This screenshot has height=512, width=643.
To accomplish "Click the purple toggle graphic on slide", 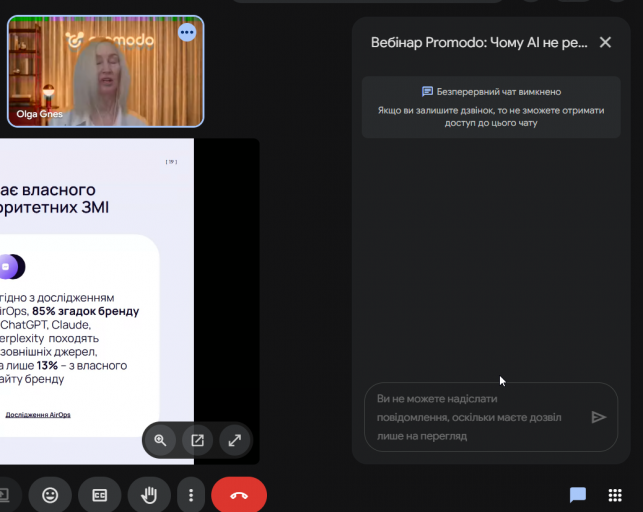I will pyautogui.click(x=12, y=267).
